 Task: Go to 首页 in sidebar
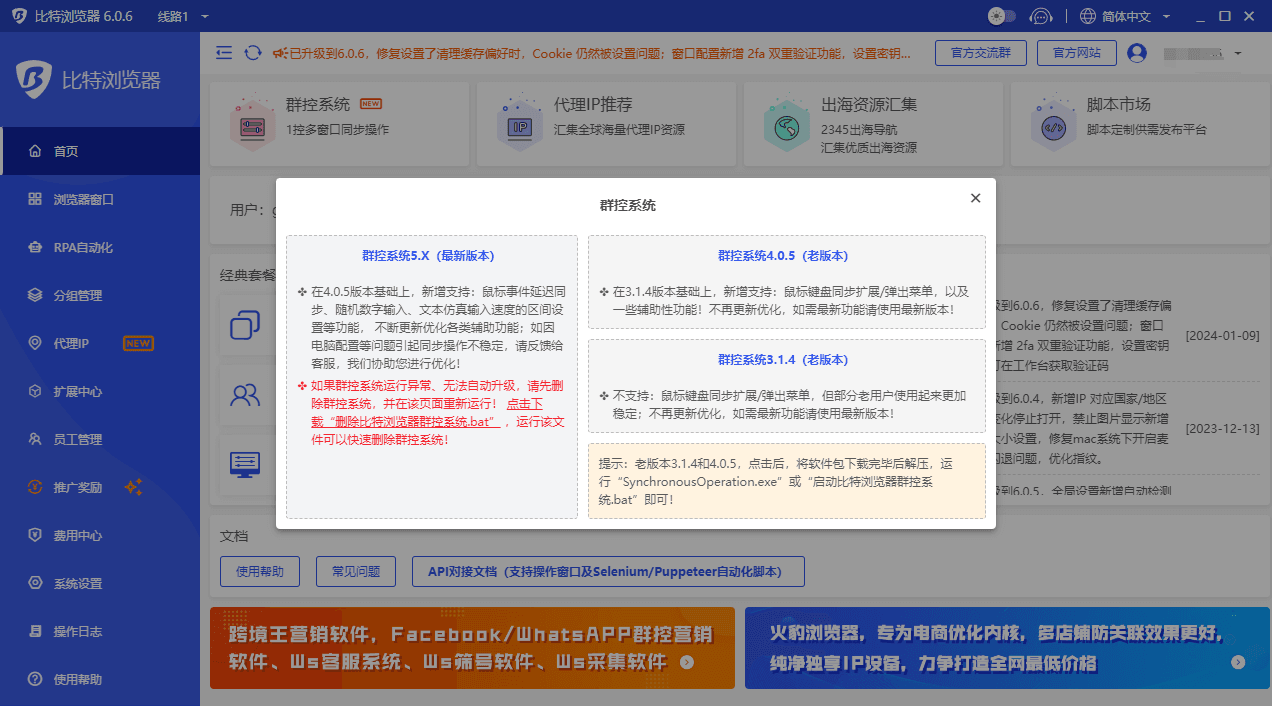(x=100, y=151)
